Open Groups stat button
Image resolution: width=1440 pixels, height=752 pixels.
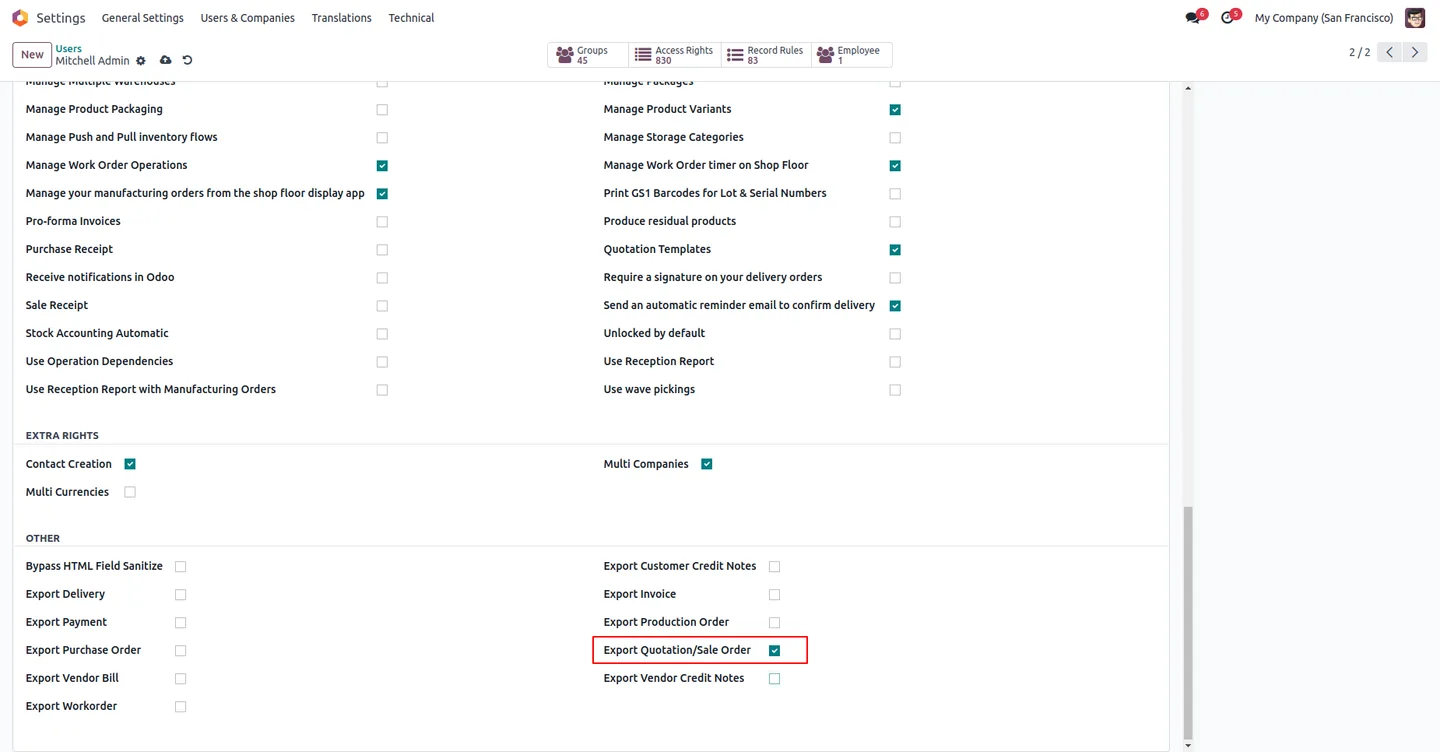[588, 55]
